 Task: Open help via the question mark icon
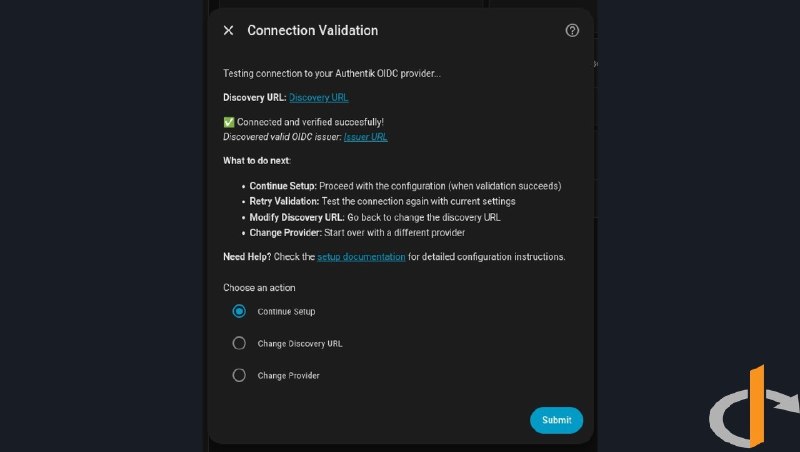tap(572, 31)
